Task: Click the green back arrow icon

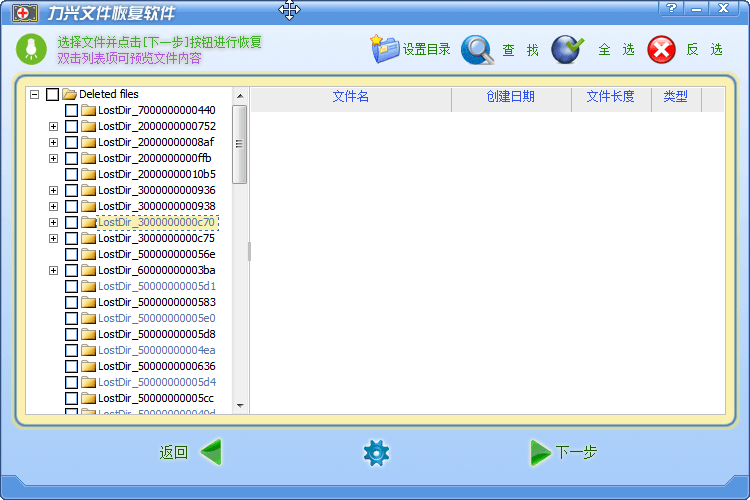Action: click(211, 452)
